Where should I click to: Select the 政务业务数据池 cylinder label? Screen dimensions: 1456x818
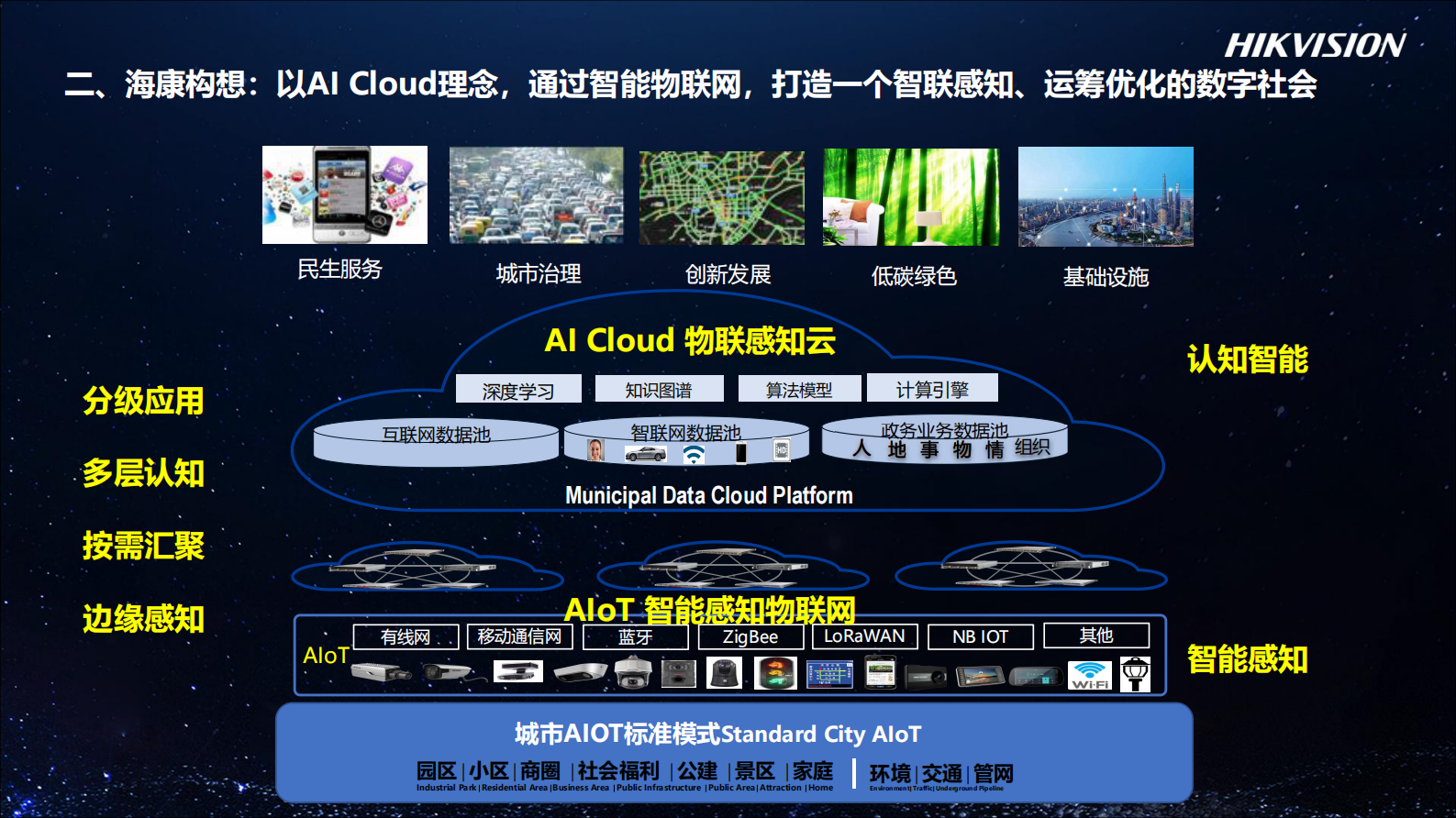pyautogui.click(x=944, y=430)
